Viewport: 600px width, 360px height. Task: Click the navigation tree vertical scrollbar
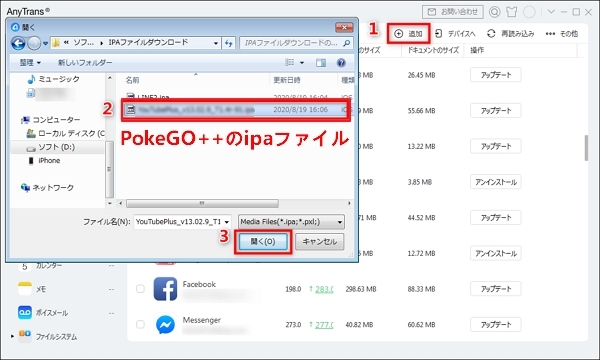pos(109,168)
